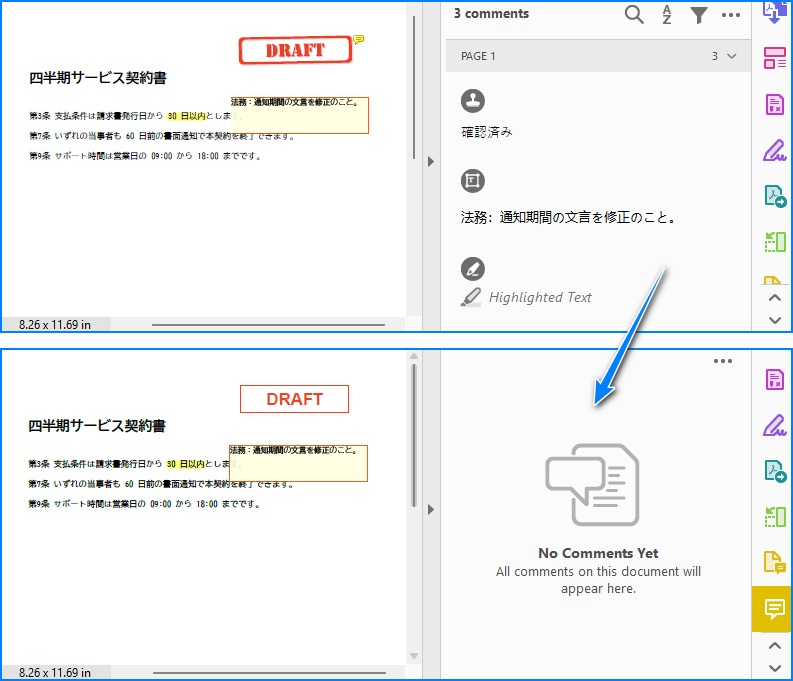This screenshot has width=793, height=681.
Task: Click the lower 8.26 x 11.69 in page size
Action: point(55,673)
